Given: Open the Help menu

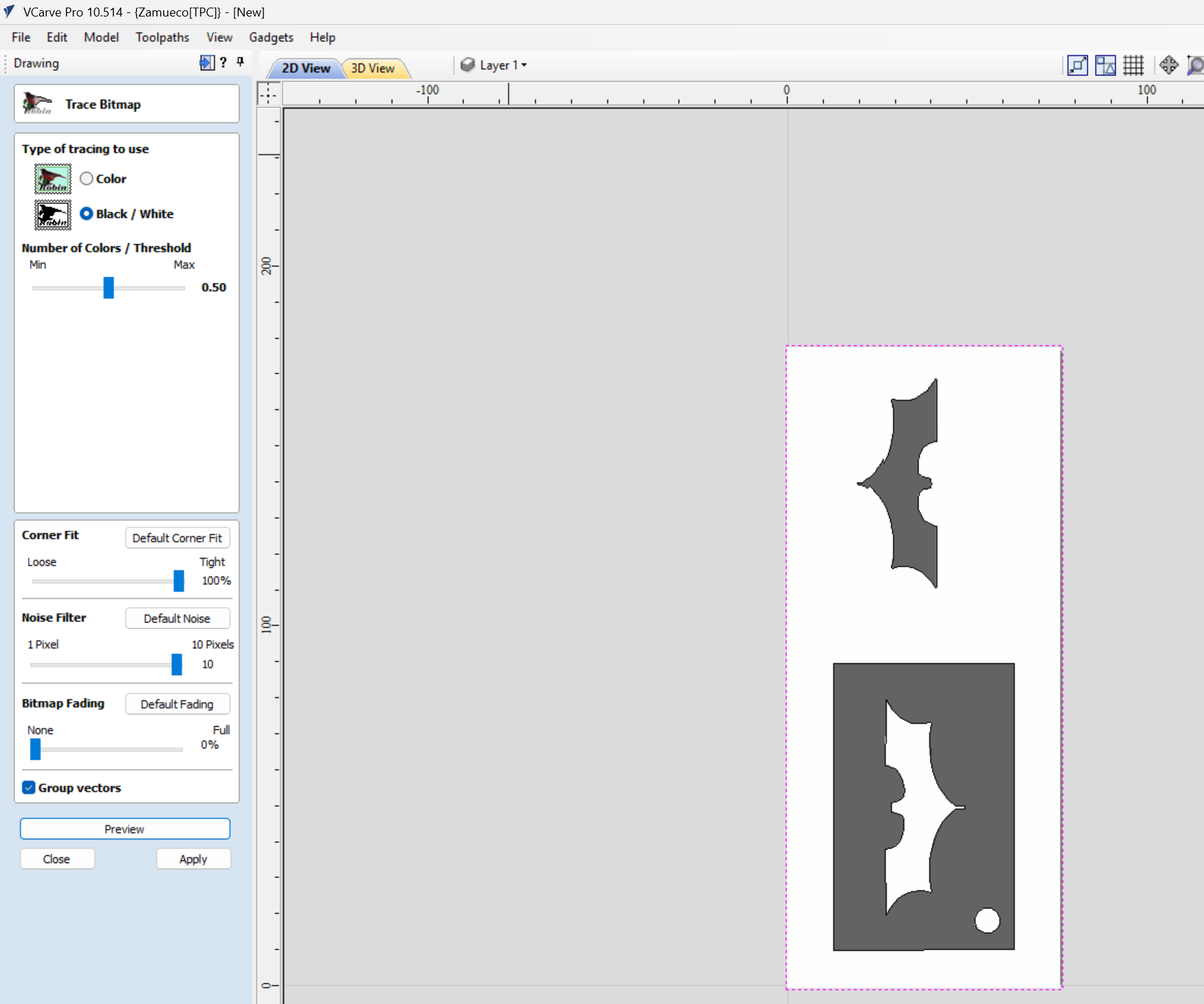Looking at the screenshot, I should coord(322,37).
